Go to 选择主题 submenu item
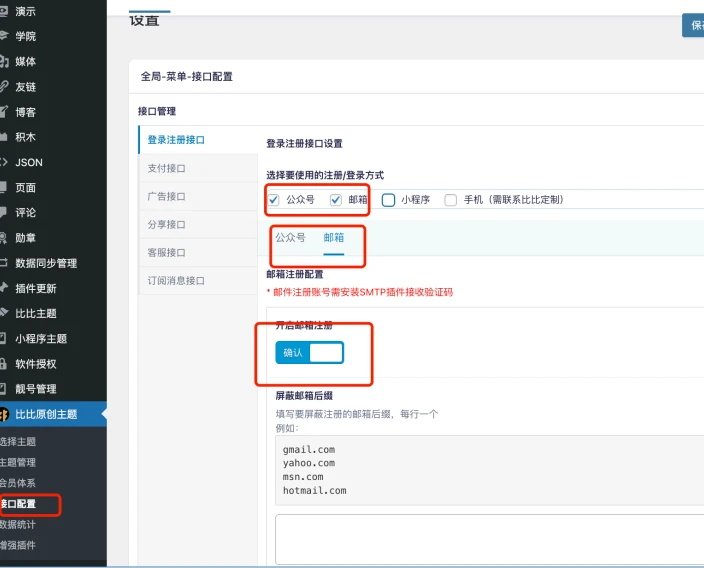704x568 pixels. coord(18,441)
